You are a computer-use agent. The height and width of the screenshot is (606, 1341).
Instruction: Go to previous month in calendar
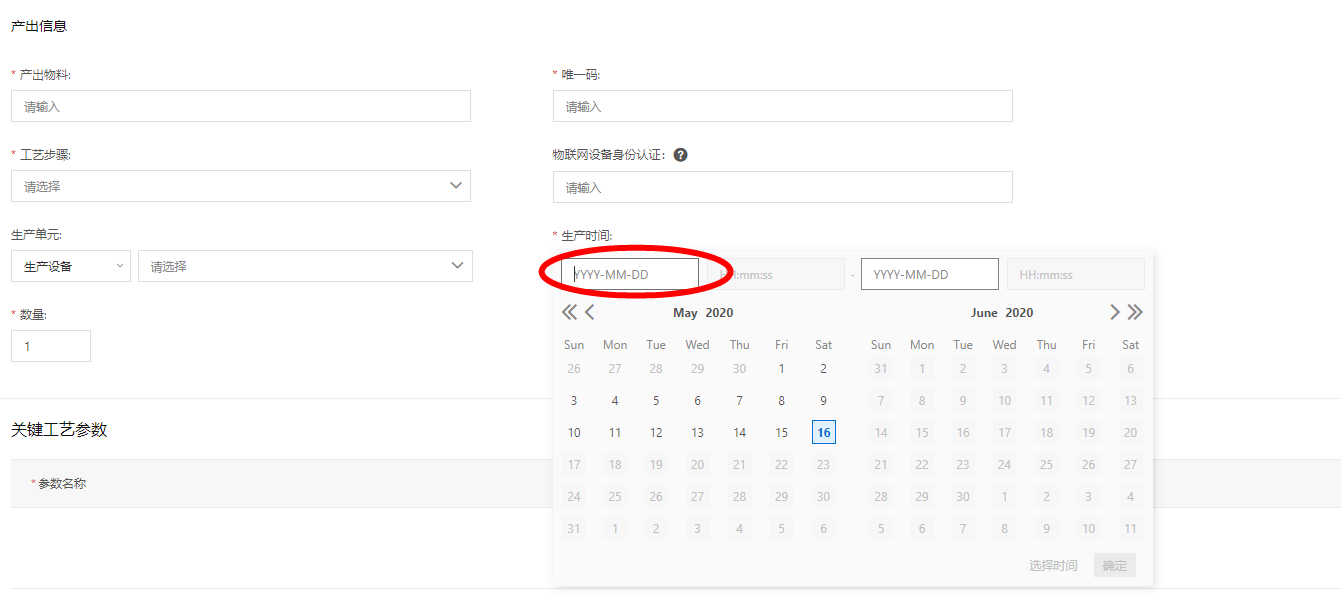(590, 312)
